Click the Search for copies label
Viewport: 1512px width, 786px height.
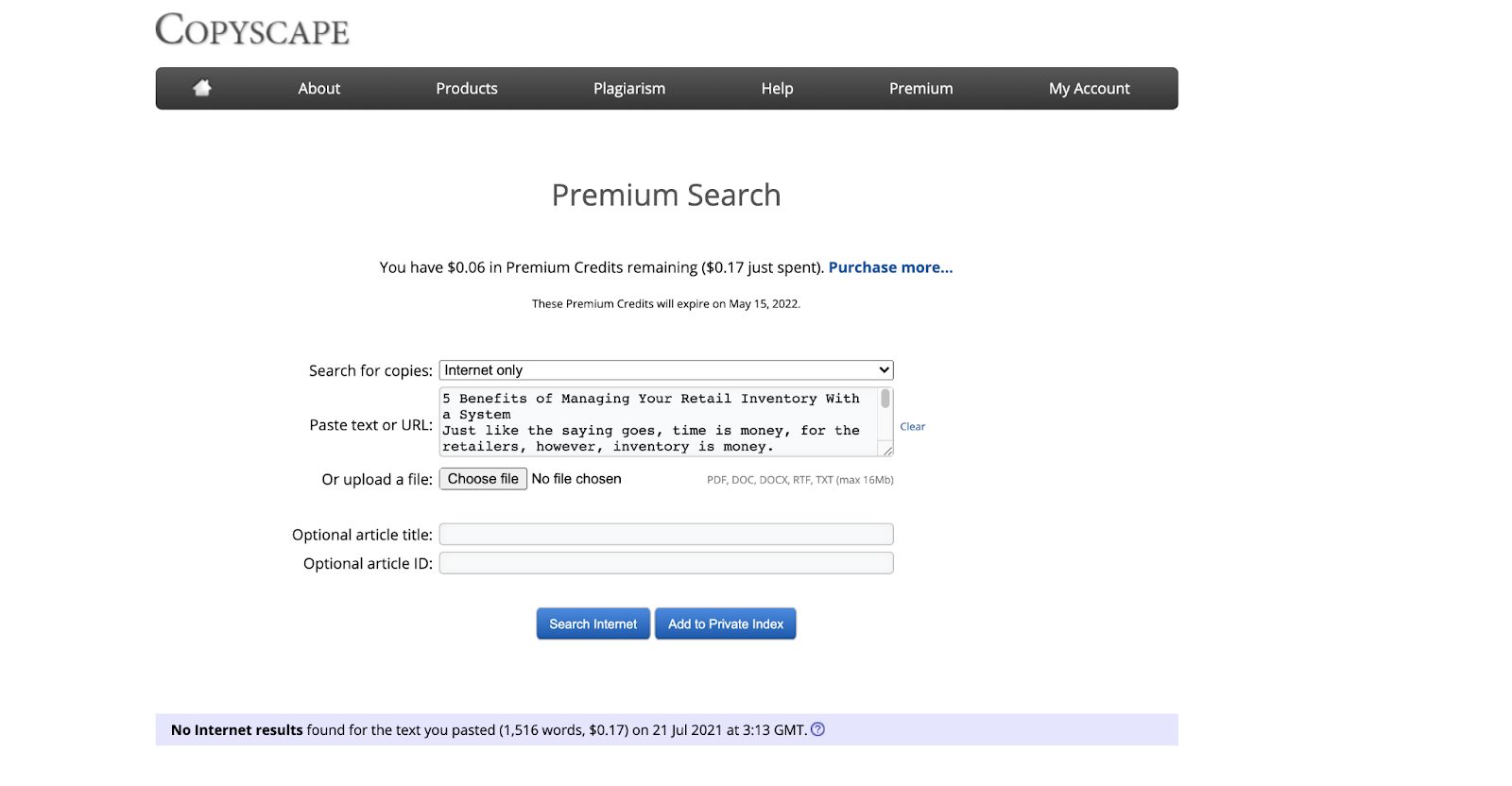(370, 370)
